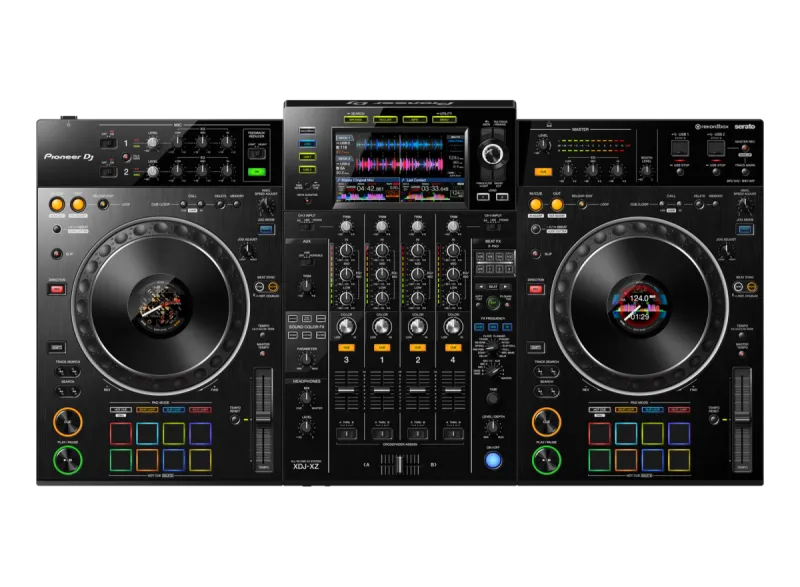Screen dimensions: 800x587
Task: Turn on the microphone FEEDBACK REDUCER green ON button
Action: (x=257, y=172)
